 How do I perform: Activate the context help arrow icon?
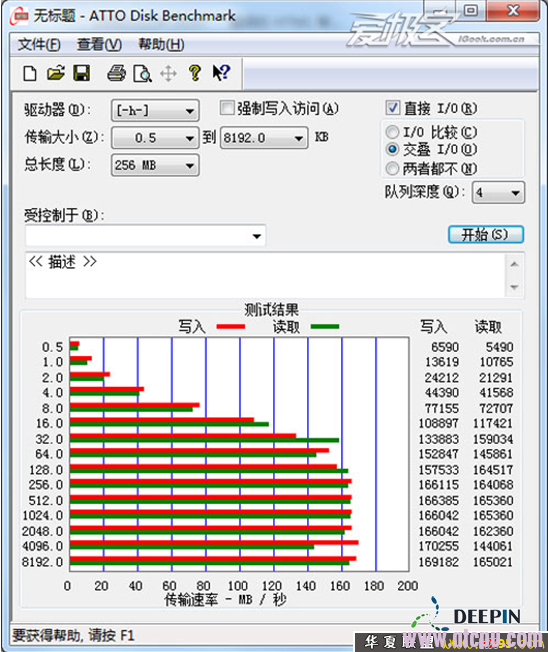coord(221,73)
